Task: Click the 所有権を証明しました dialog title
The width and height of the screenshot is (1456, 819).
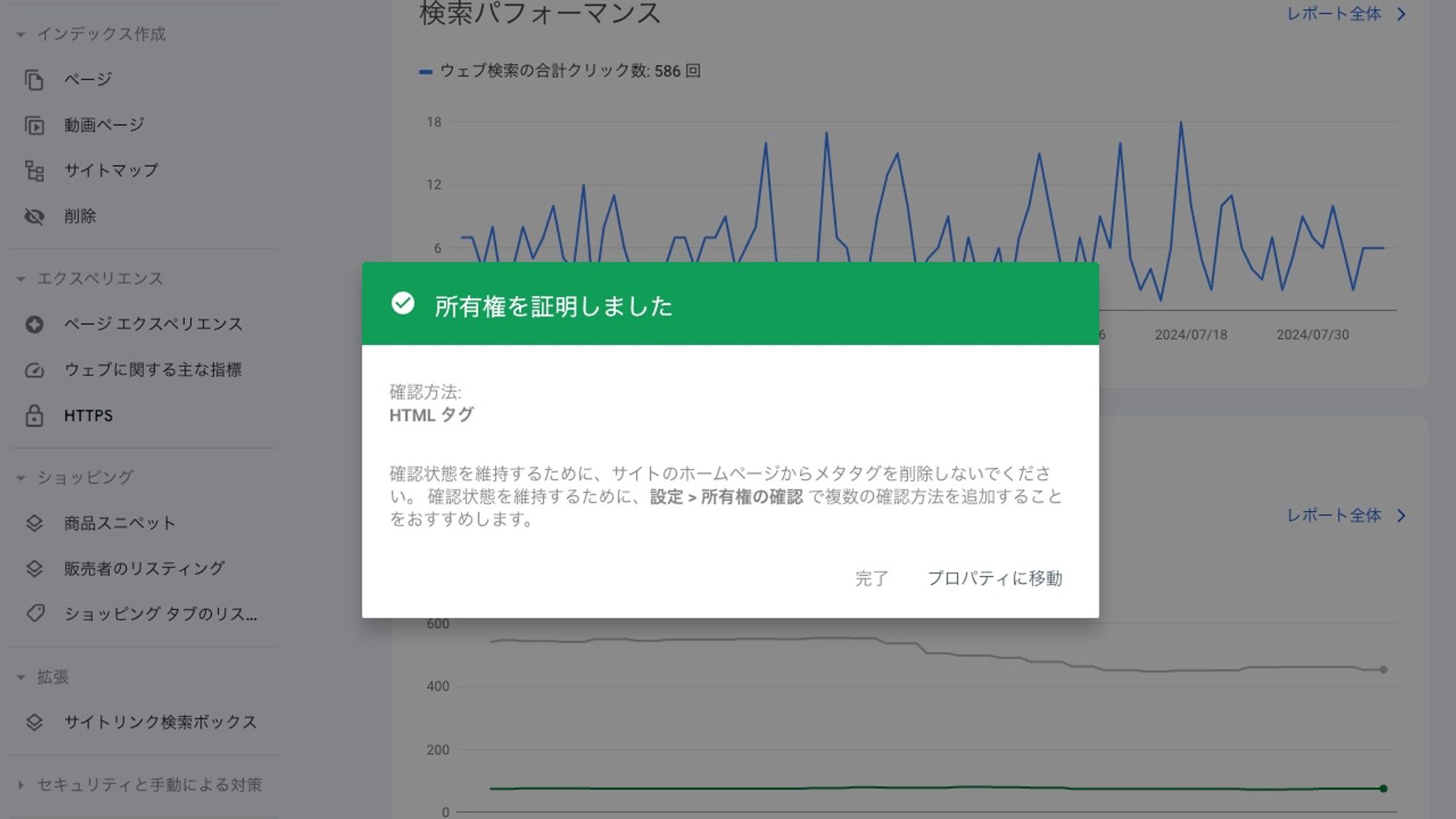Action: [553, 306]
